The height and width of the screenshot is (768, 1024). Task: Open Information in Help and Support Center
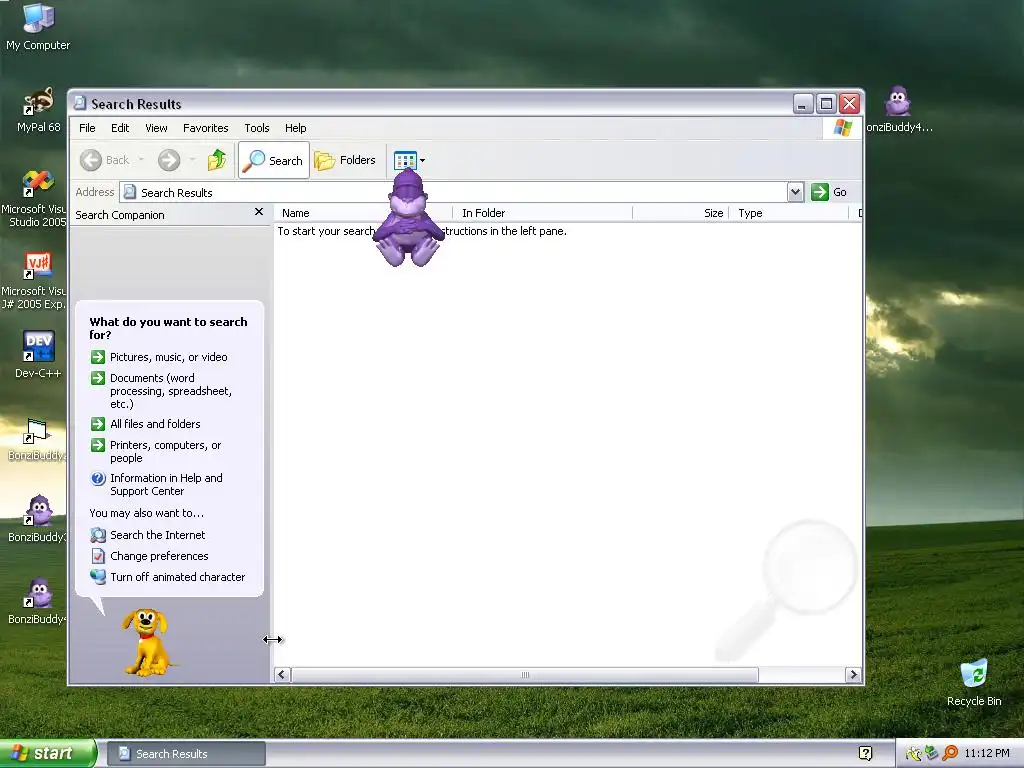coord(157,485)
